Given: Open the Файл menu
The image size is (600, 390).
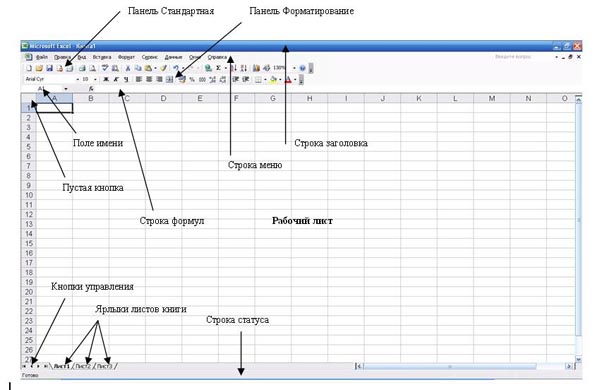Looking at the screenshot, I should [x=42, y=57].
